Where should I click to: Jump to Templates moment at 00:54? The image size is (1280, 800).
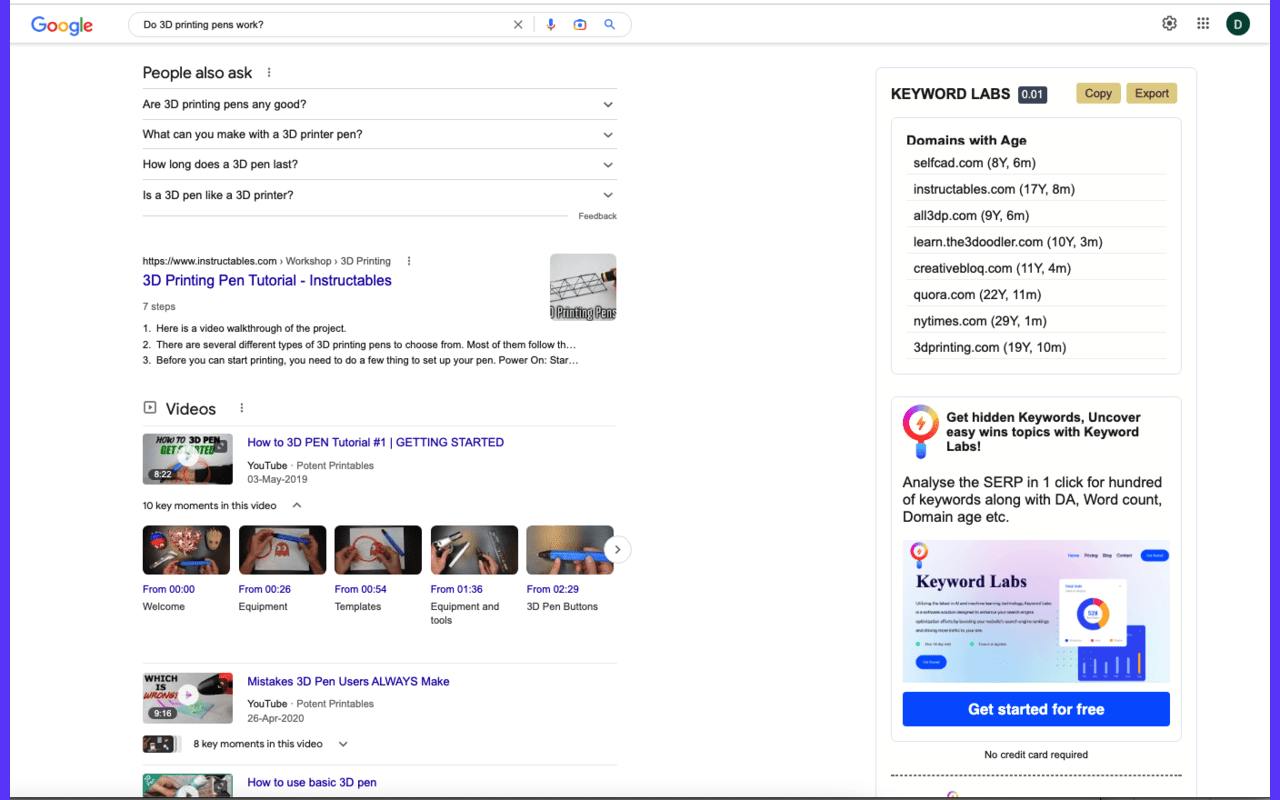click(378, 550)
